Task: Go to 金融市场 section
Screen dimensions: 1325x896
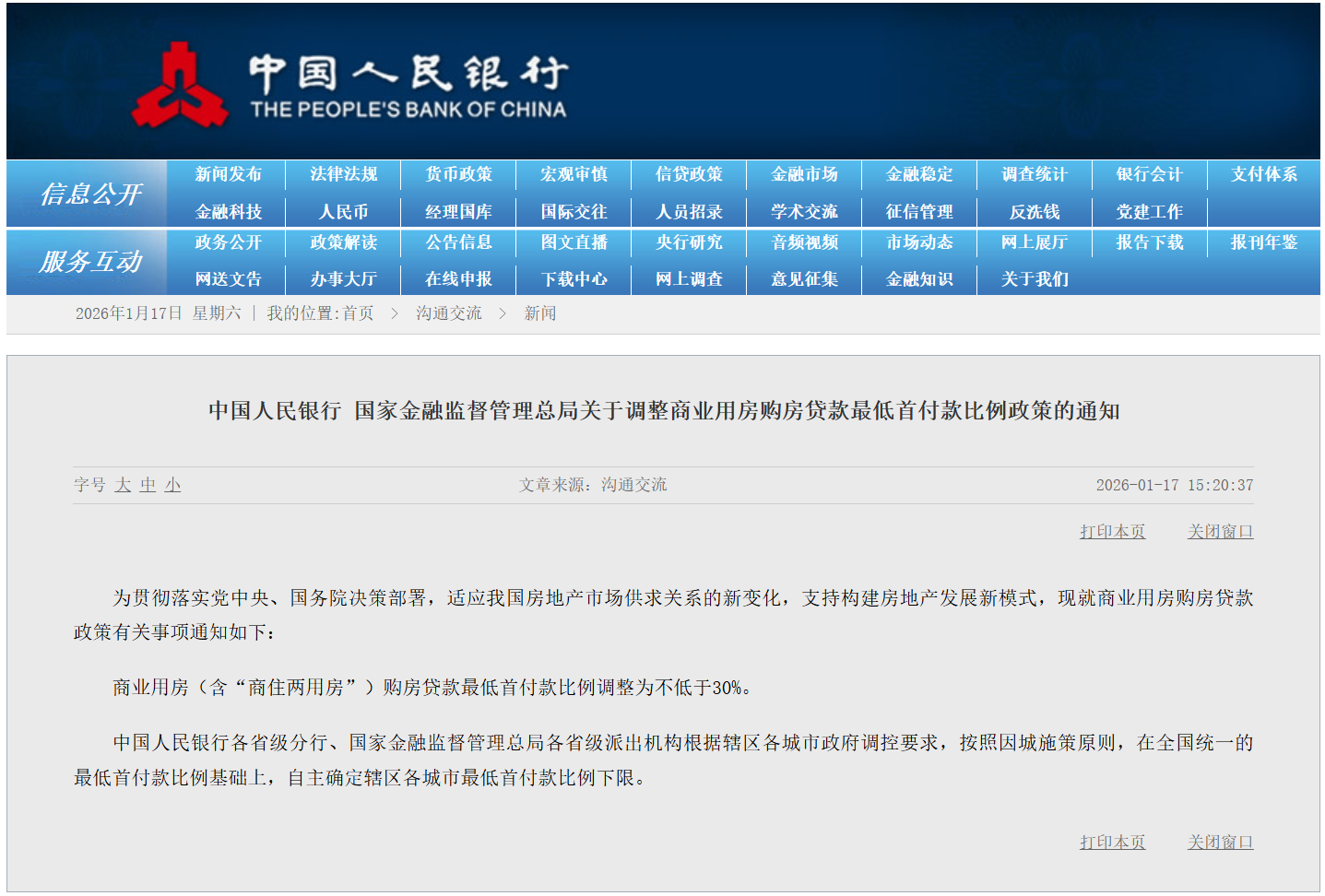Action: click(804, 174)
